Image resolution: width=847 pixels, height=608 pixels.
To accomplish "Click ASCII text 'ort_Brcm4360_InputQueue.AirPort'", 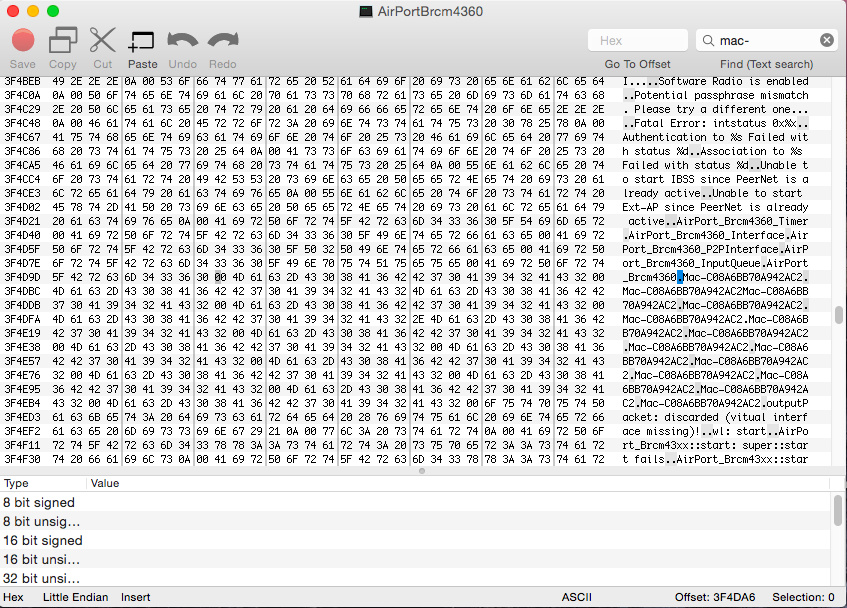I will pos(715,263).
